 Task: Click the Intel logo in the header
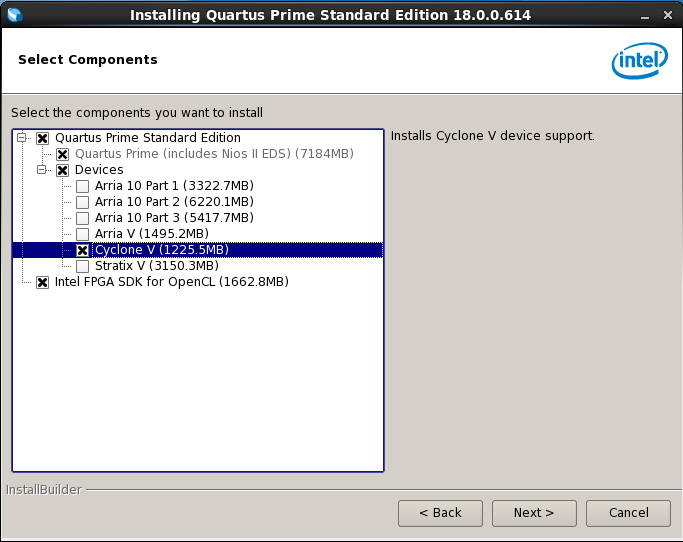point(639,61)
